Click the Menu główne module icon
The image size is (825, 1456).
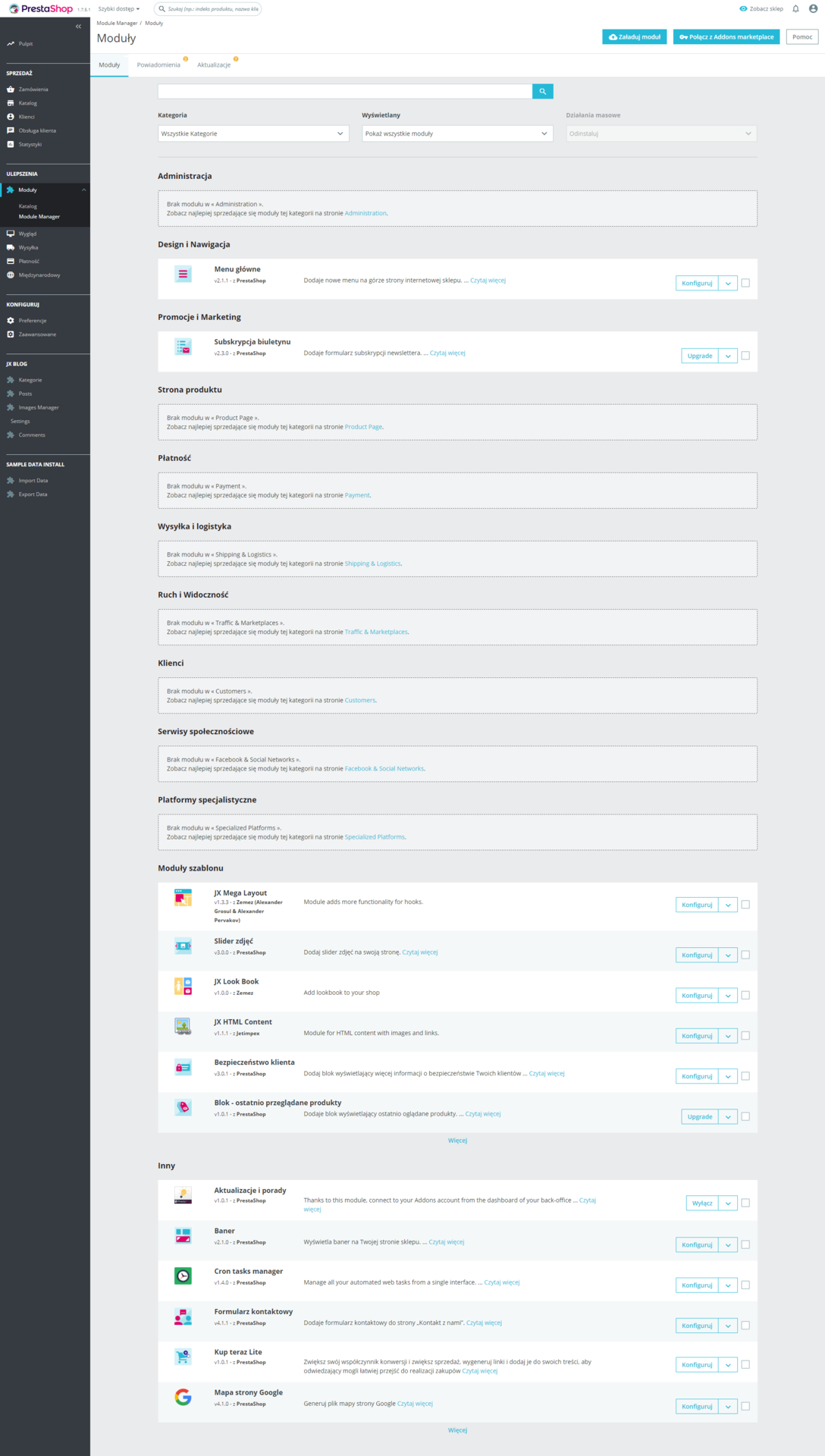tap(183, 274)
